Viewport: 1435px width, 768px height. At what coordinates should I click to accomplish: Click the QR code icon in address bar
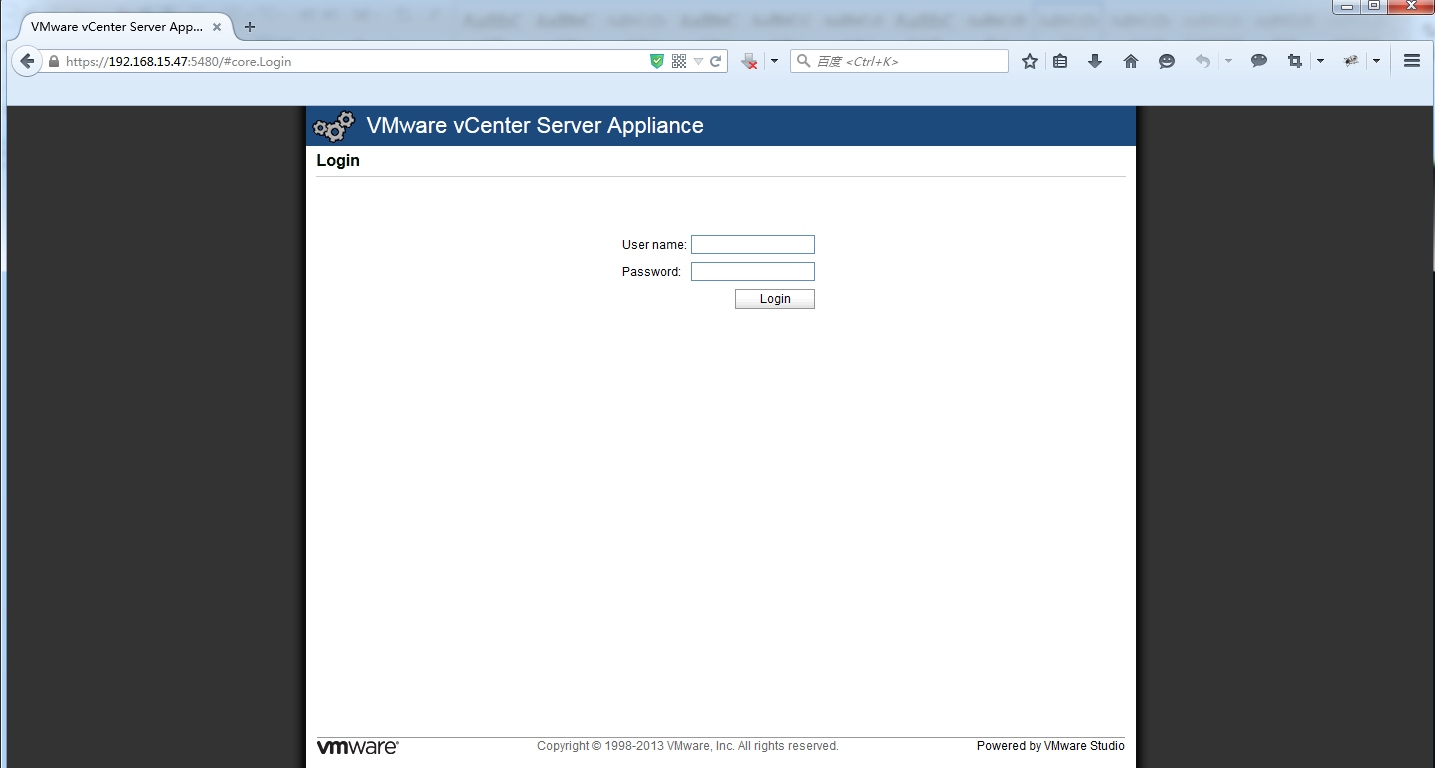pos(679,61)
